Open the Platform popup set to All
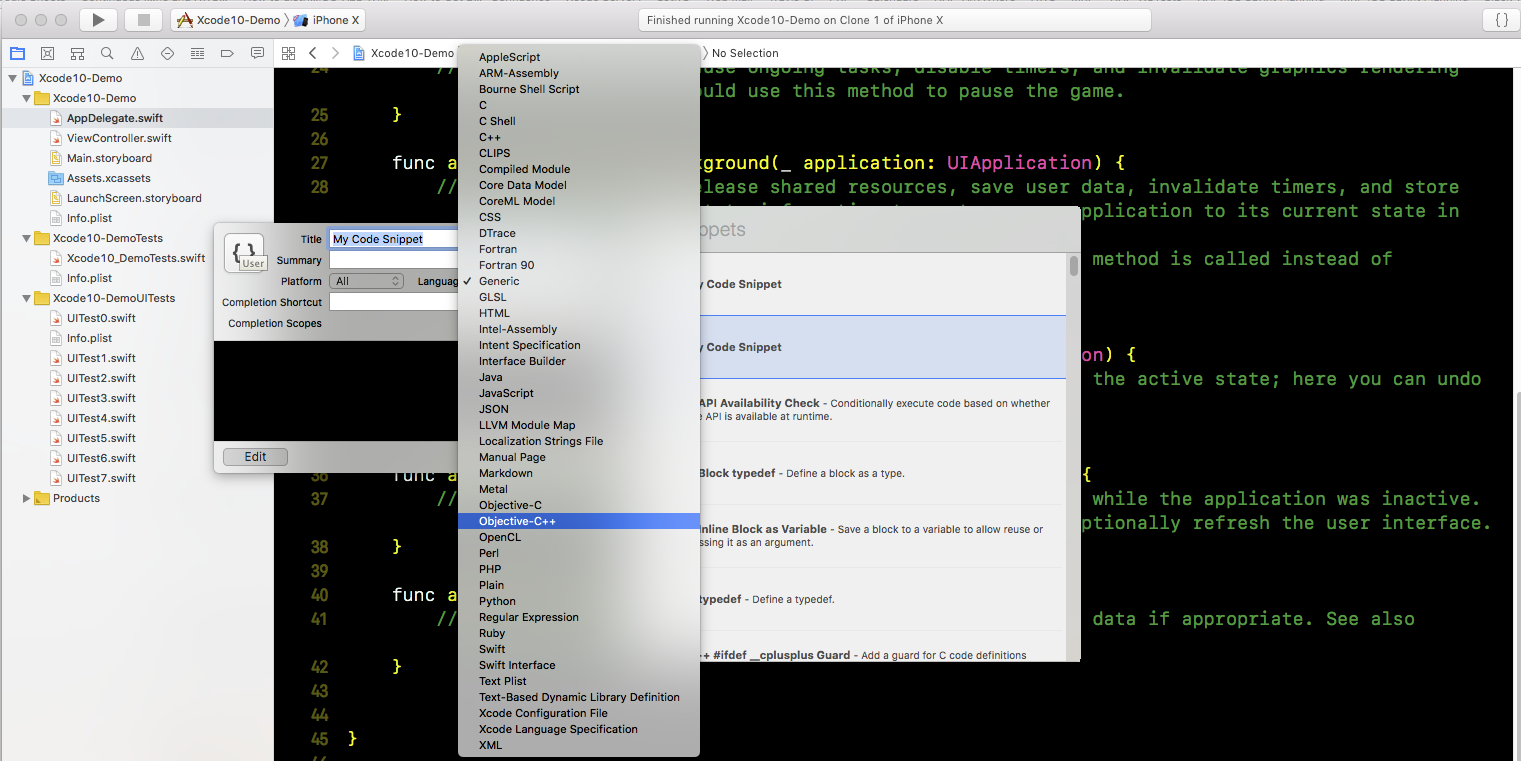The height and width of the screenshot is (761, 1521). coord(366,281)
